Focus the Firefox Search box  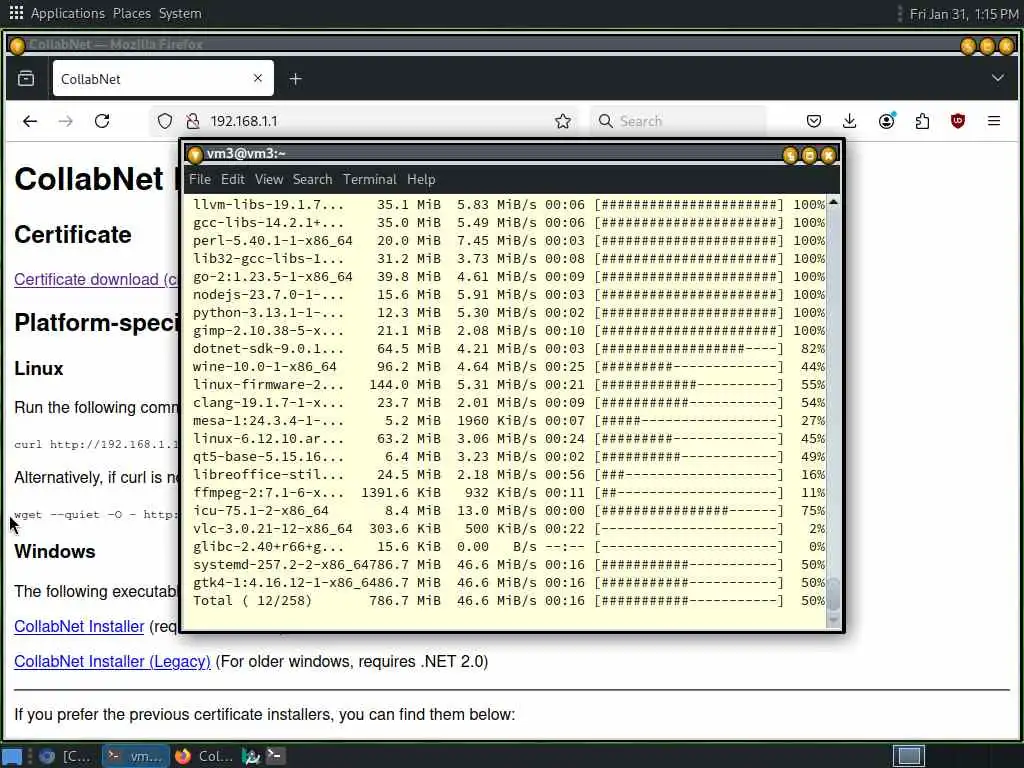(x=679, y=121)
